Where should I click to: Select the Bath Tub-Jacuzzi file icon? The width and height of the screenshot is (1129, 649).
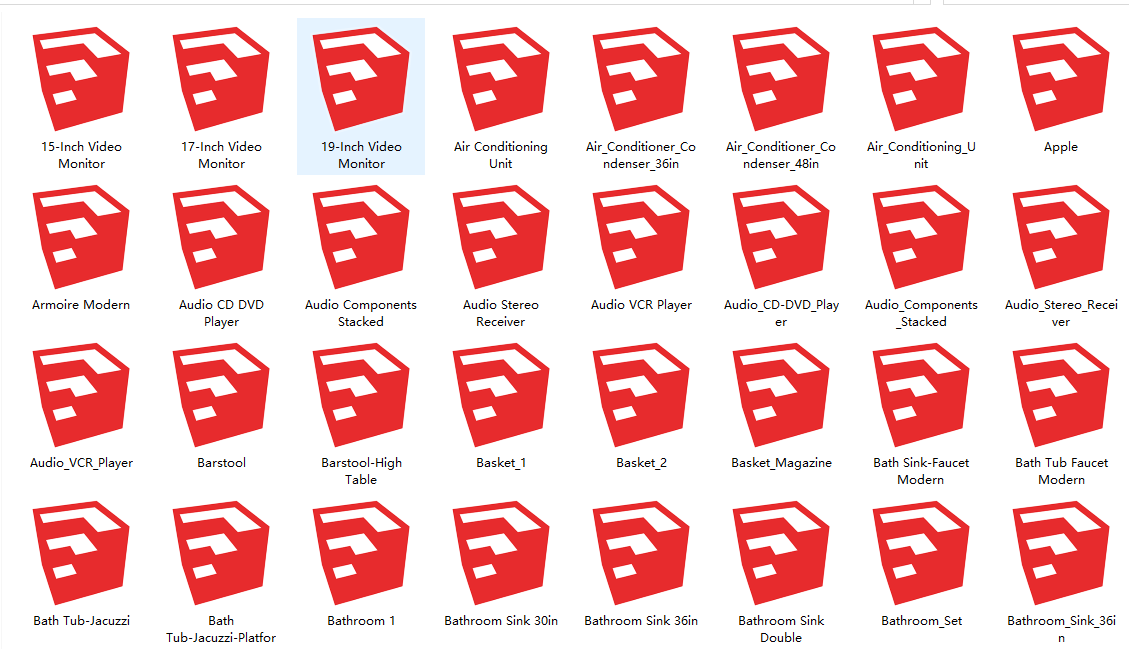81,552
